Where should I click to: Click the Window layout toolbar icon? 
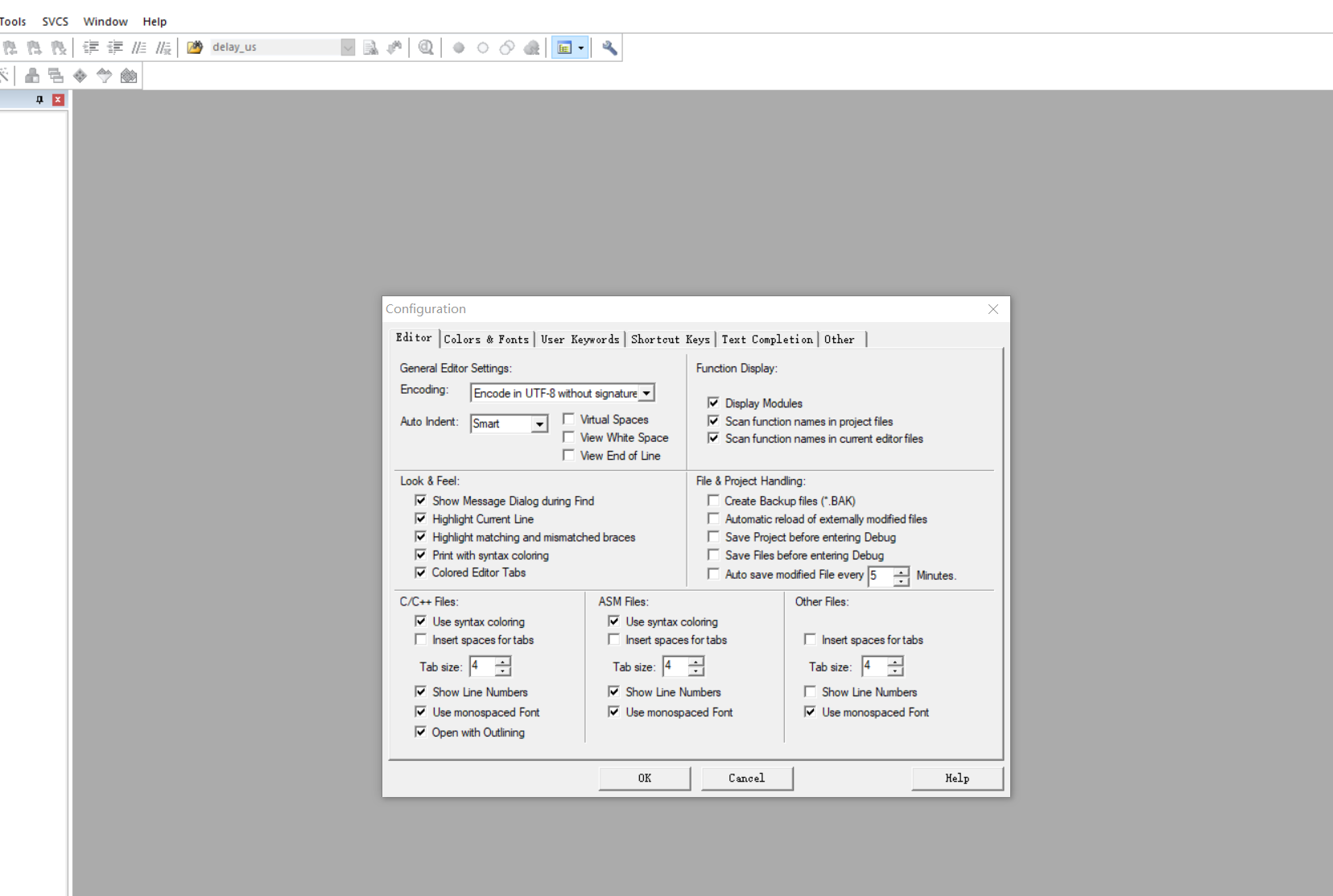[565, 48]
